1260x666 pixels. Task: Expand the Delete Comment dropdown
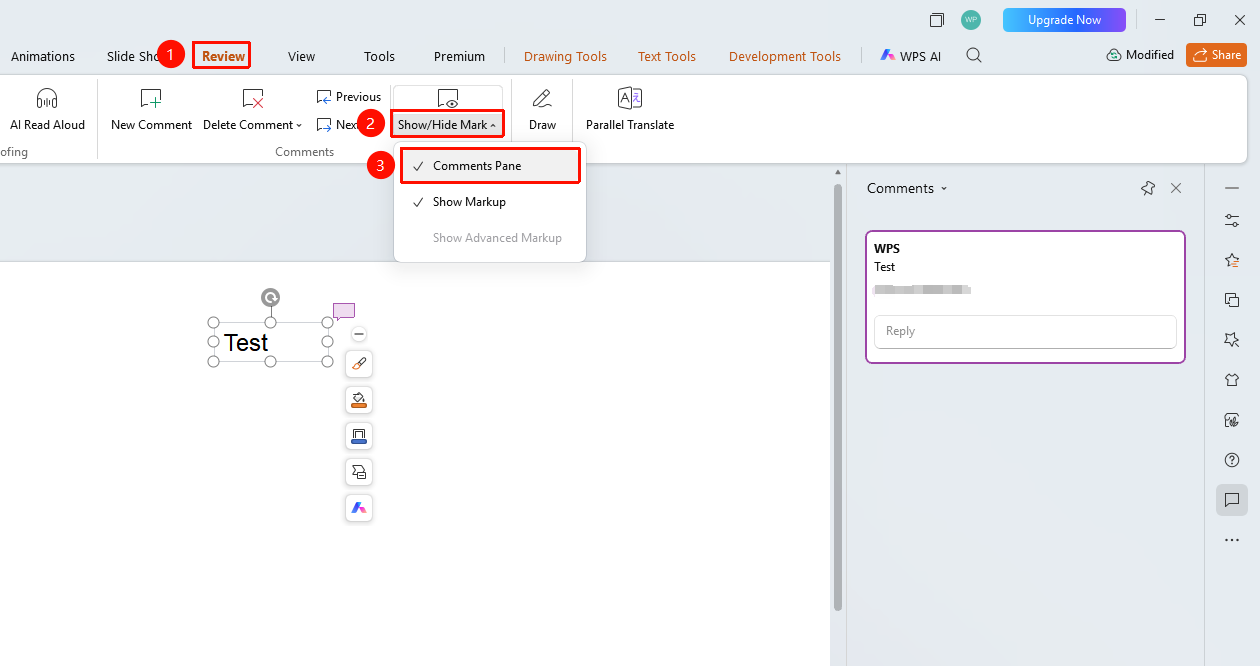(299, 125)
